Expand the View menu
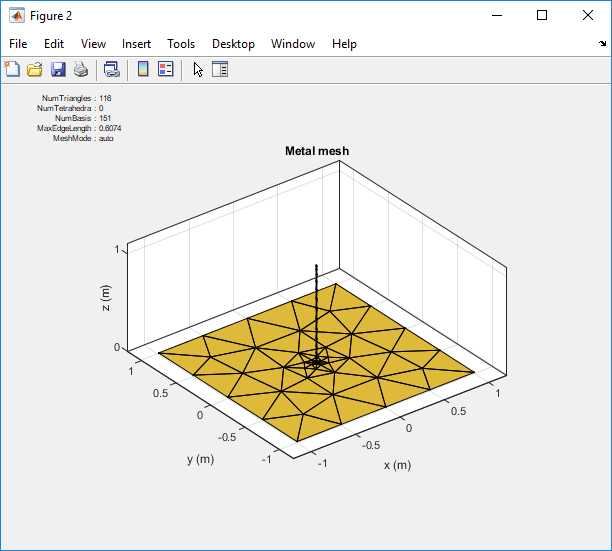Viewport: 612px width, 551px height. click(x=93, y=44)
